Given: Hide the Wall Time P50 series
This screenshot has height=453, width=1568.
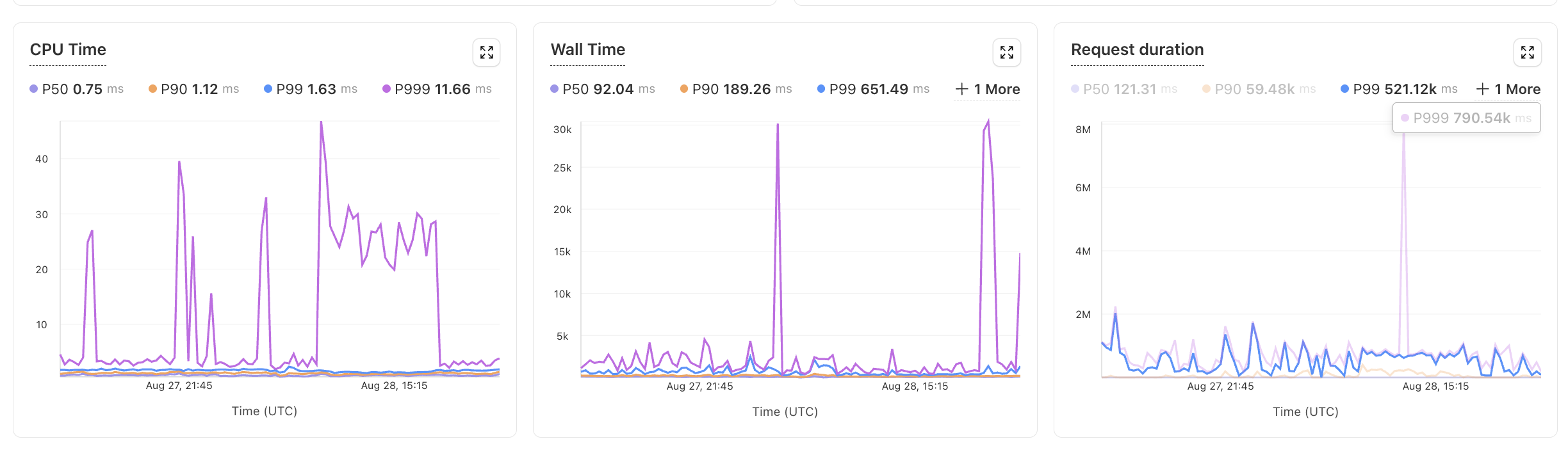Looking at the screenshot, I should 602,89.
